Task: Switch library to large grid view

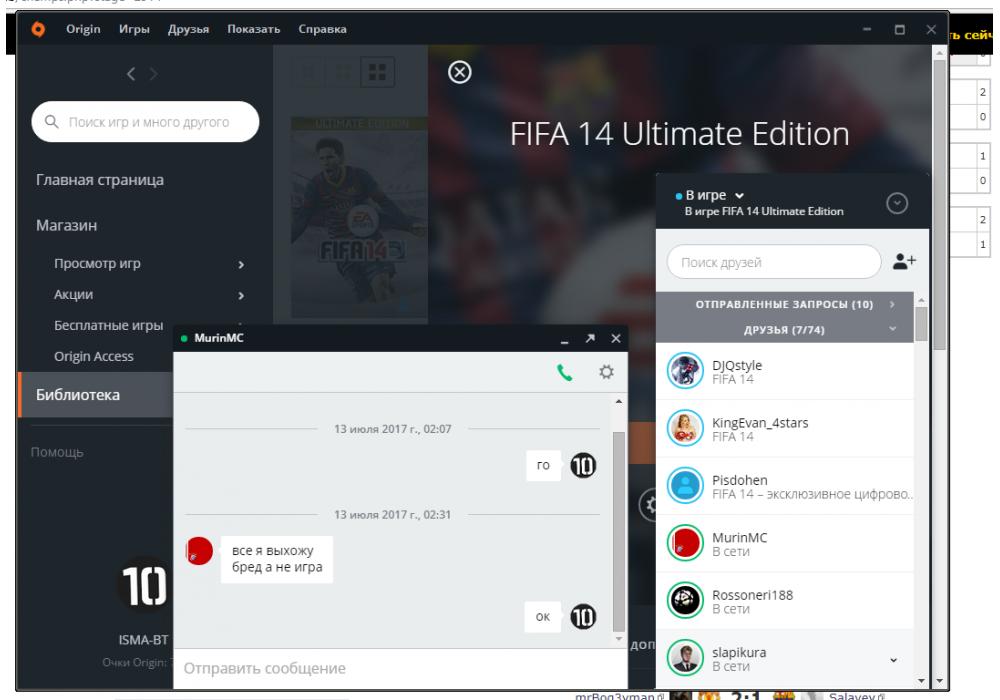Action: tap(377, 71)
